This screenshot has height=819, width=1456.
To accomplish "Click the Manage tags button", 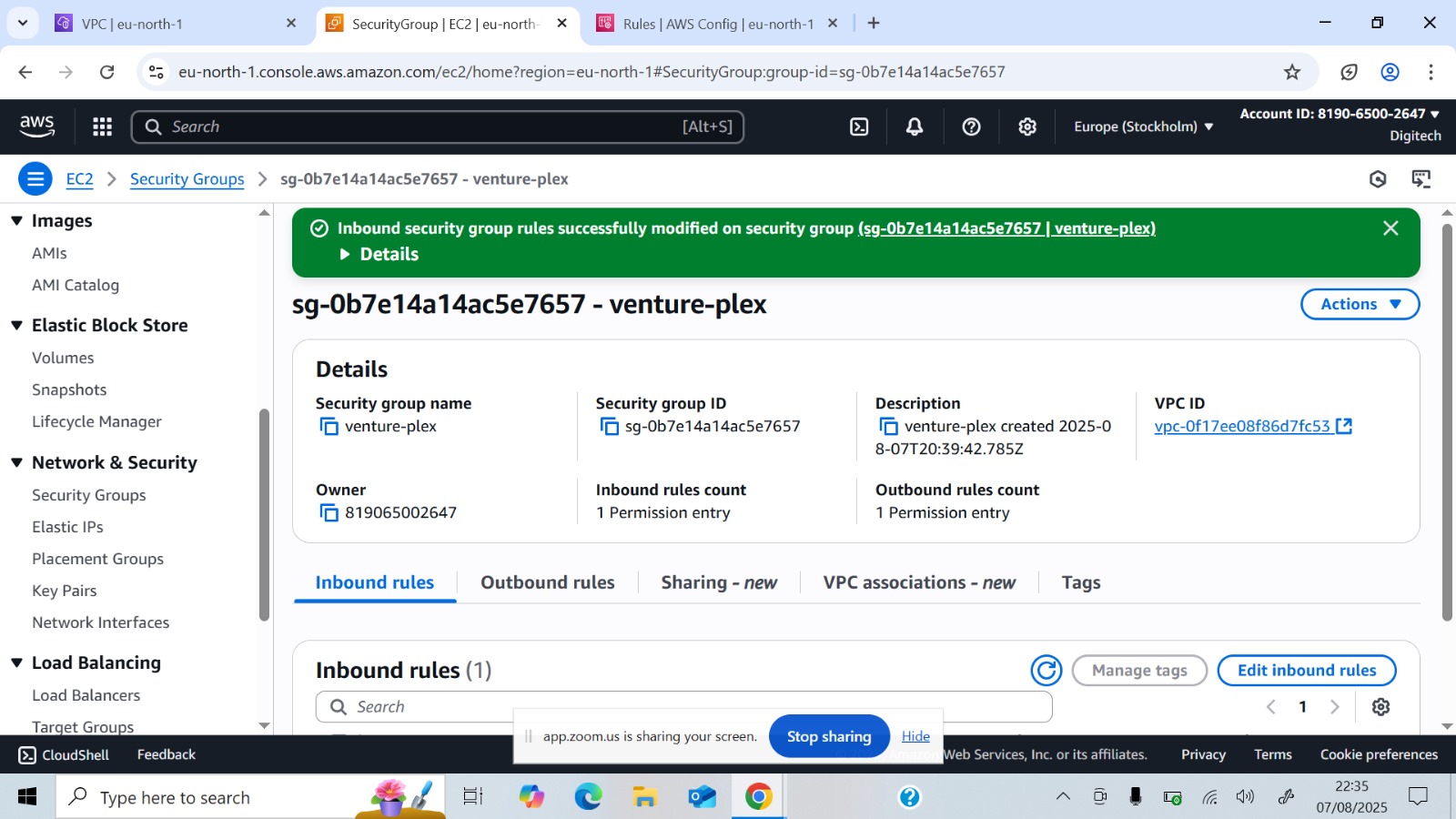I will point(1139,671).
